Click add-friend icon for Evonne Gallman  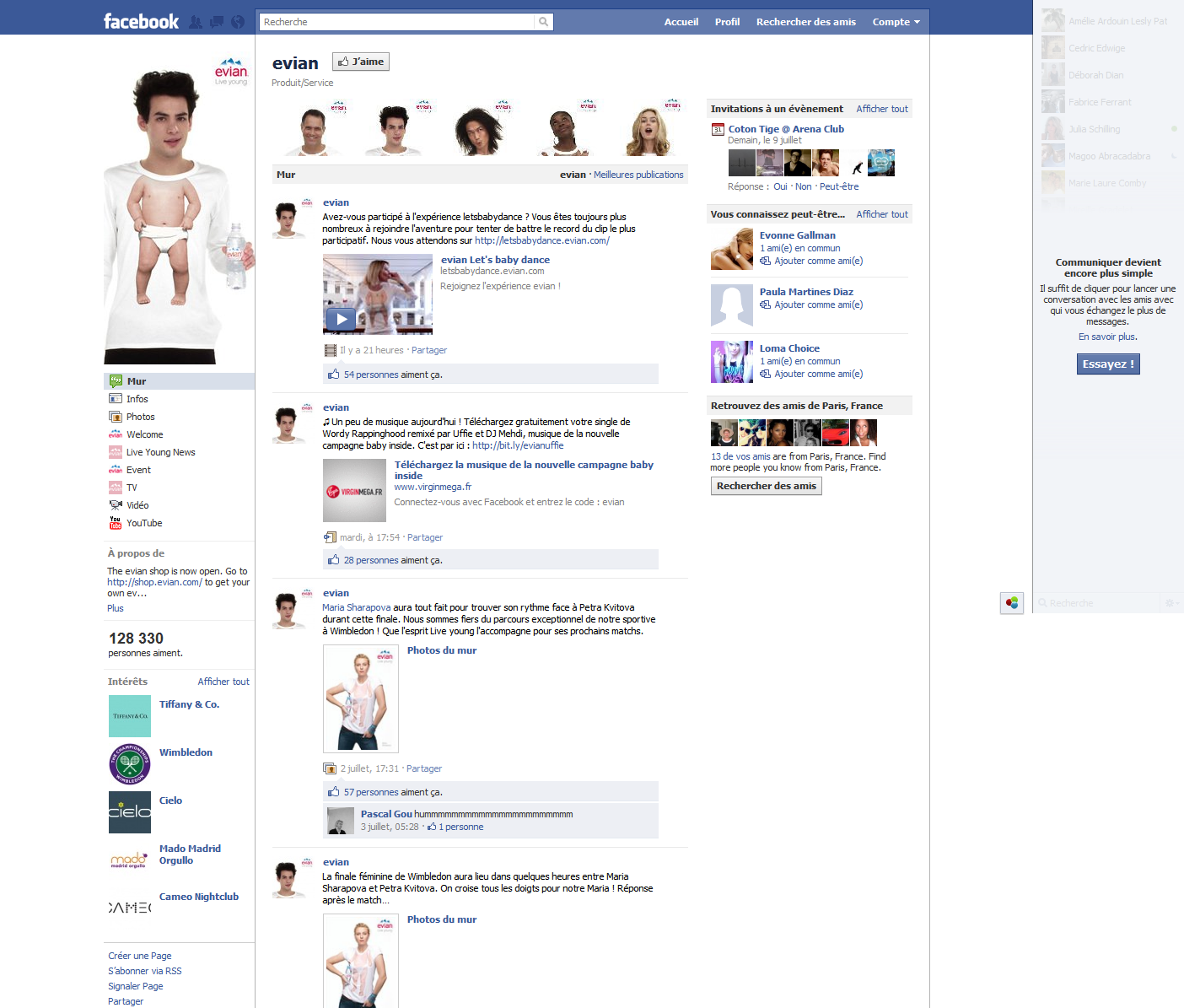[x=765, y=261]
